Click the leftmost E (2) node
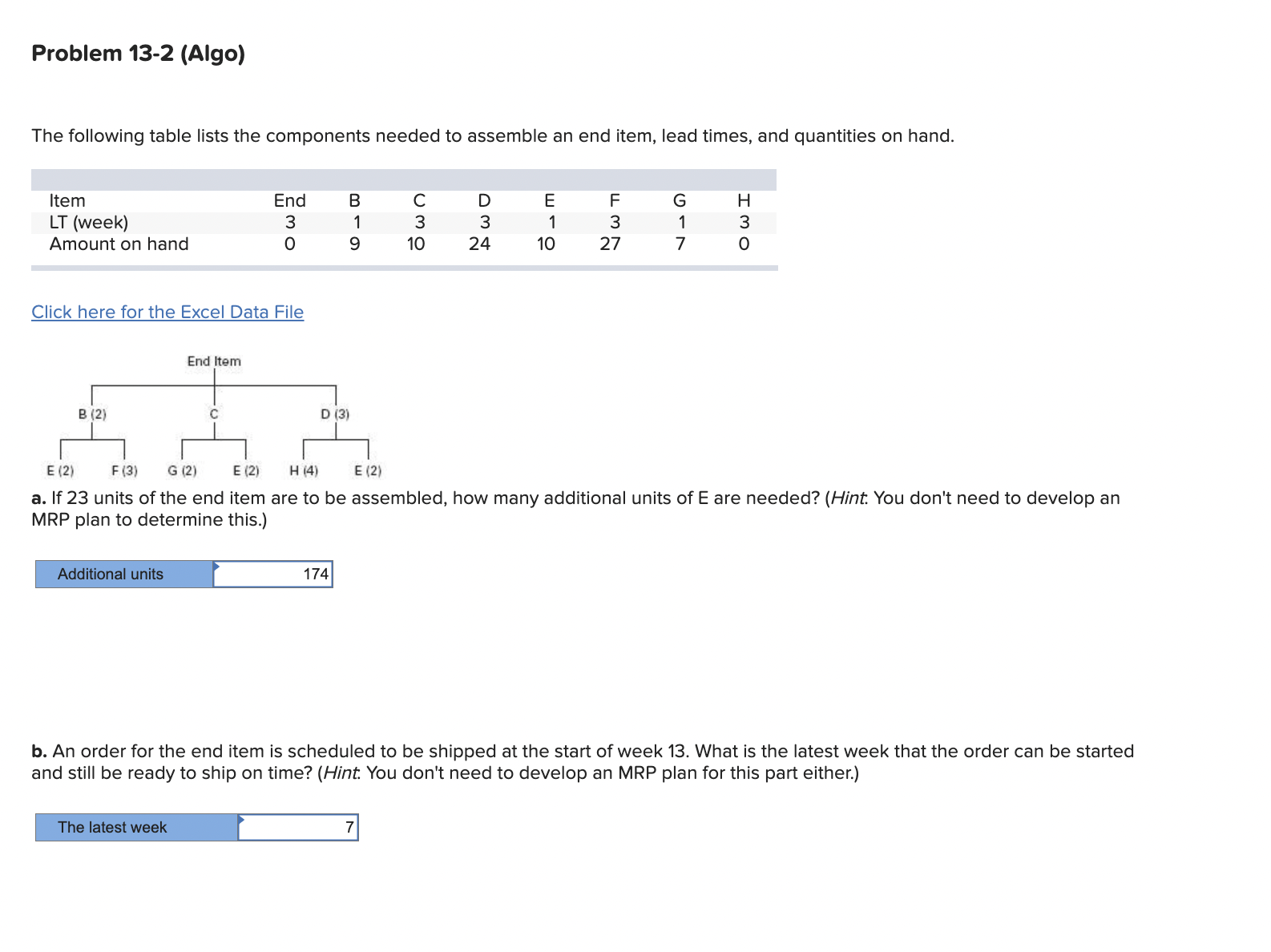1271x952 pixels. coord(60,471)
